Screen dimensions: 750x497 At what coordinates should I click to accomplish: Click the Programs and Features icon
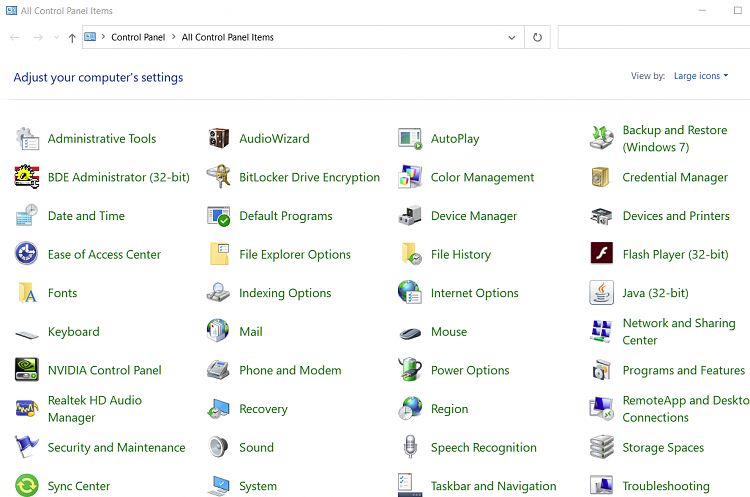click(602, 370)
